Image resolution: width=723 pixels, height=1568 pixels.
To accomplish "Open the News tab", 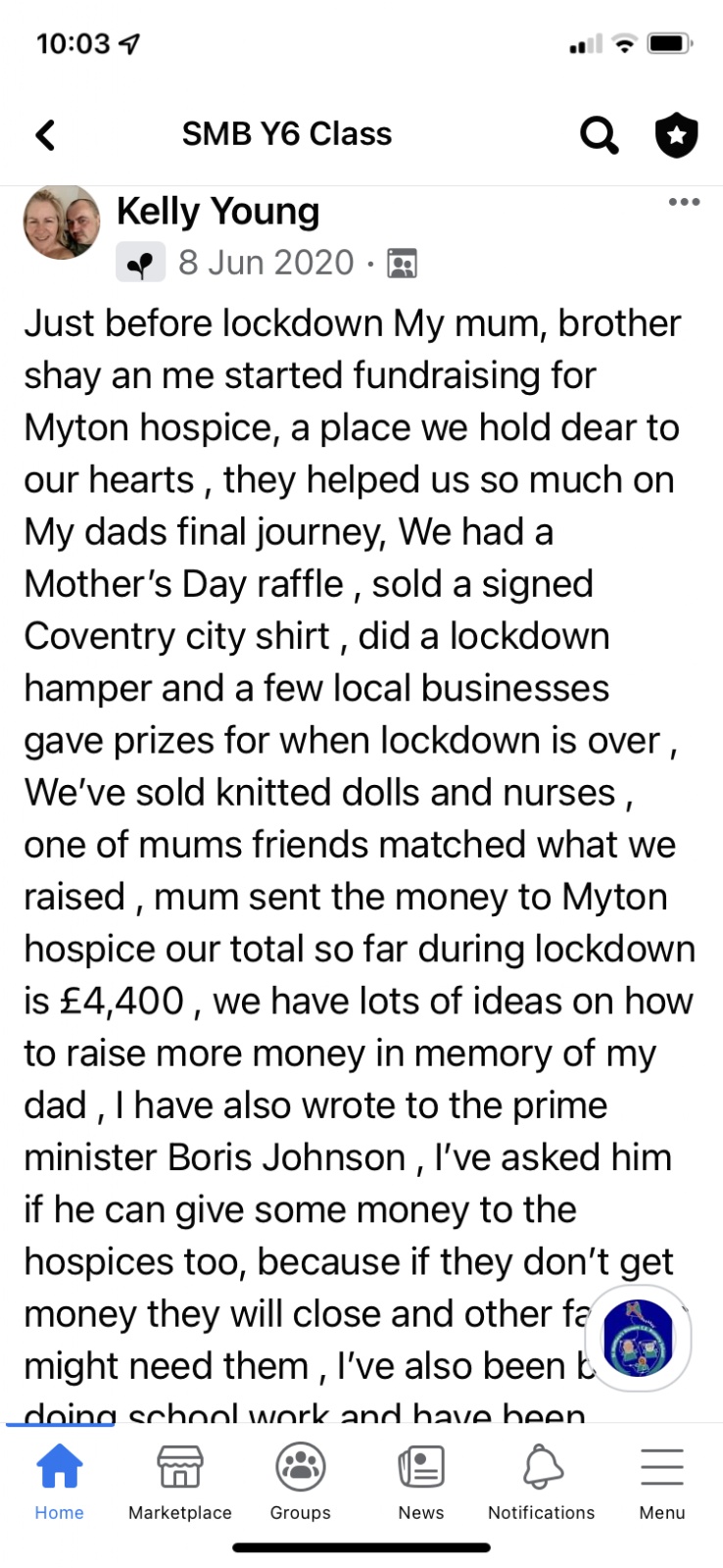I will pyautogui.click(x=421, y=1483).
